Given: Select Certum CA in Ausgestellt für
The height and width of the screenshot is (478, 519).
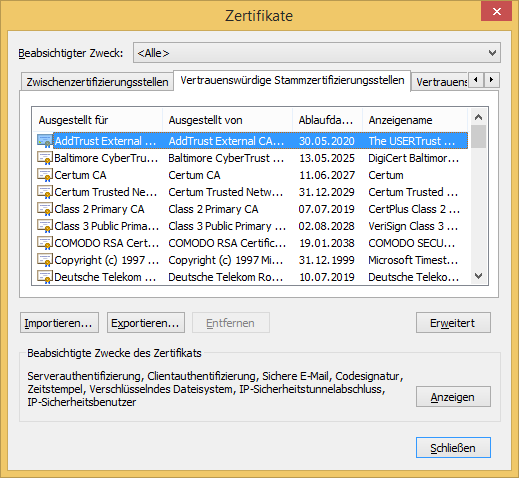Looking at the screenshot, I should [80, 175].
